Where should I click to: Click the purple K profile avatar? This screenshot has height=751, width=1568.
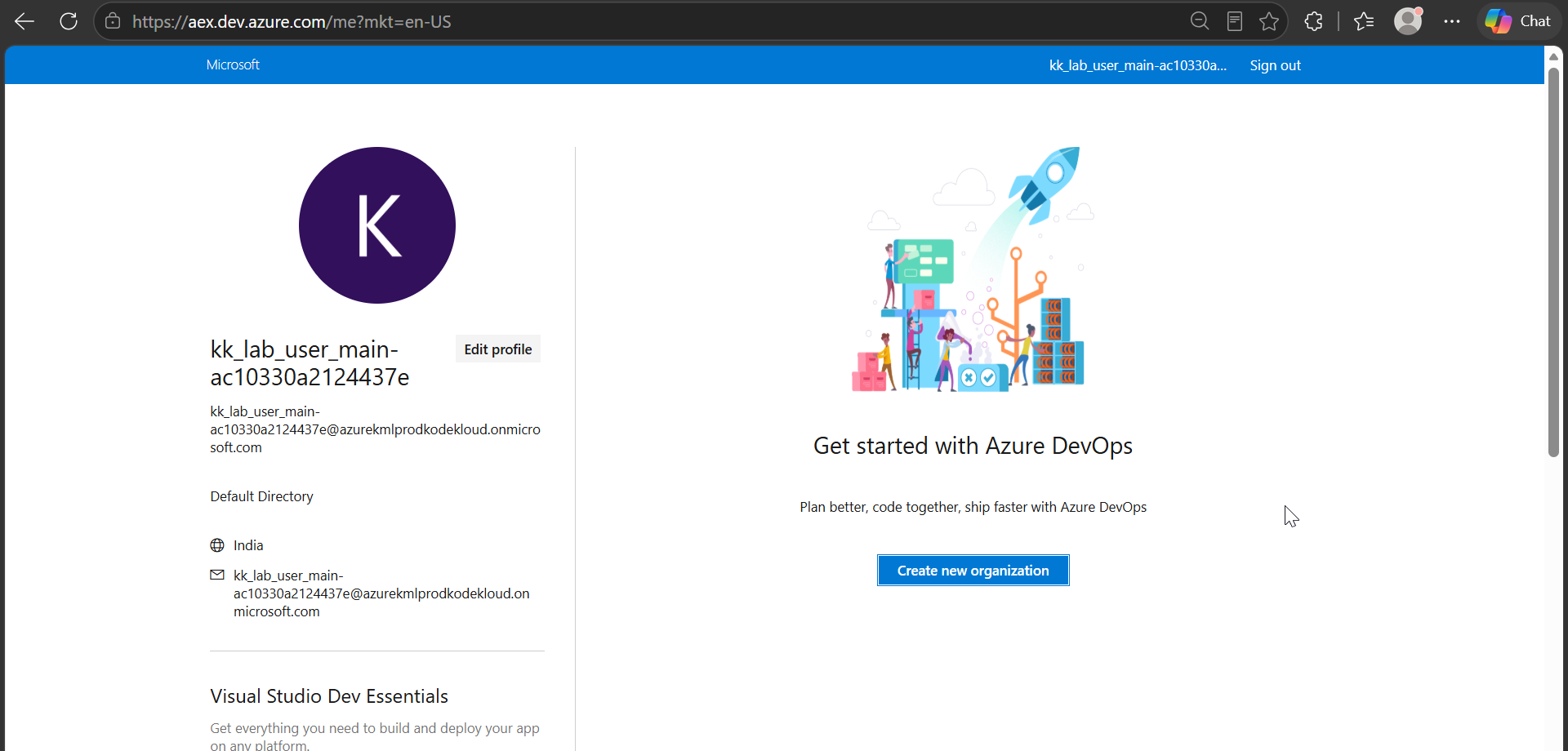(377, 225)
